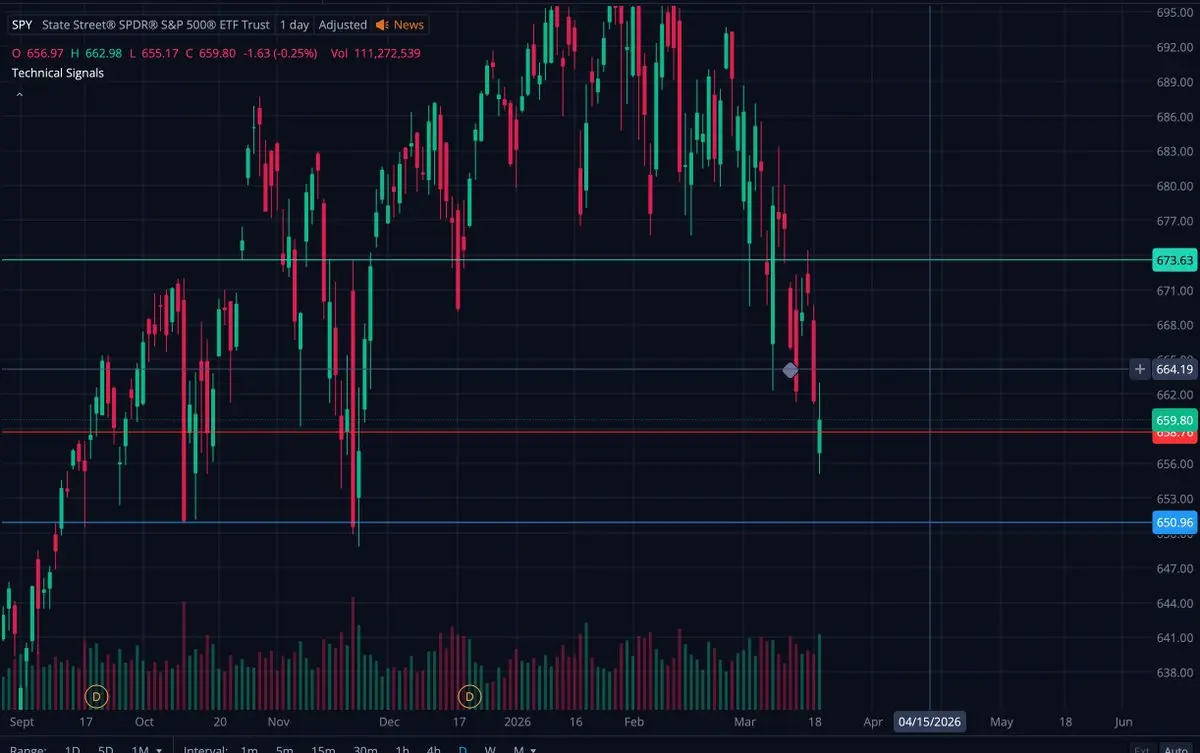This screenshot has height=753, width=1200.
Task: Click the plus button beside 664.19
Action: pyautogui.click(x=1139, y=370)
